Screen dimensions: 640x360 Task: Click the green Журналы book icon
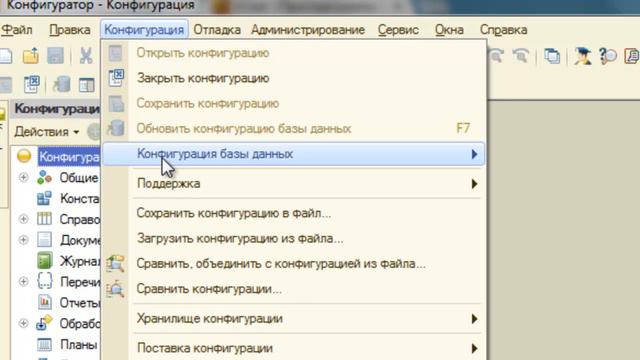[x=44, y=261]
